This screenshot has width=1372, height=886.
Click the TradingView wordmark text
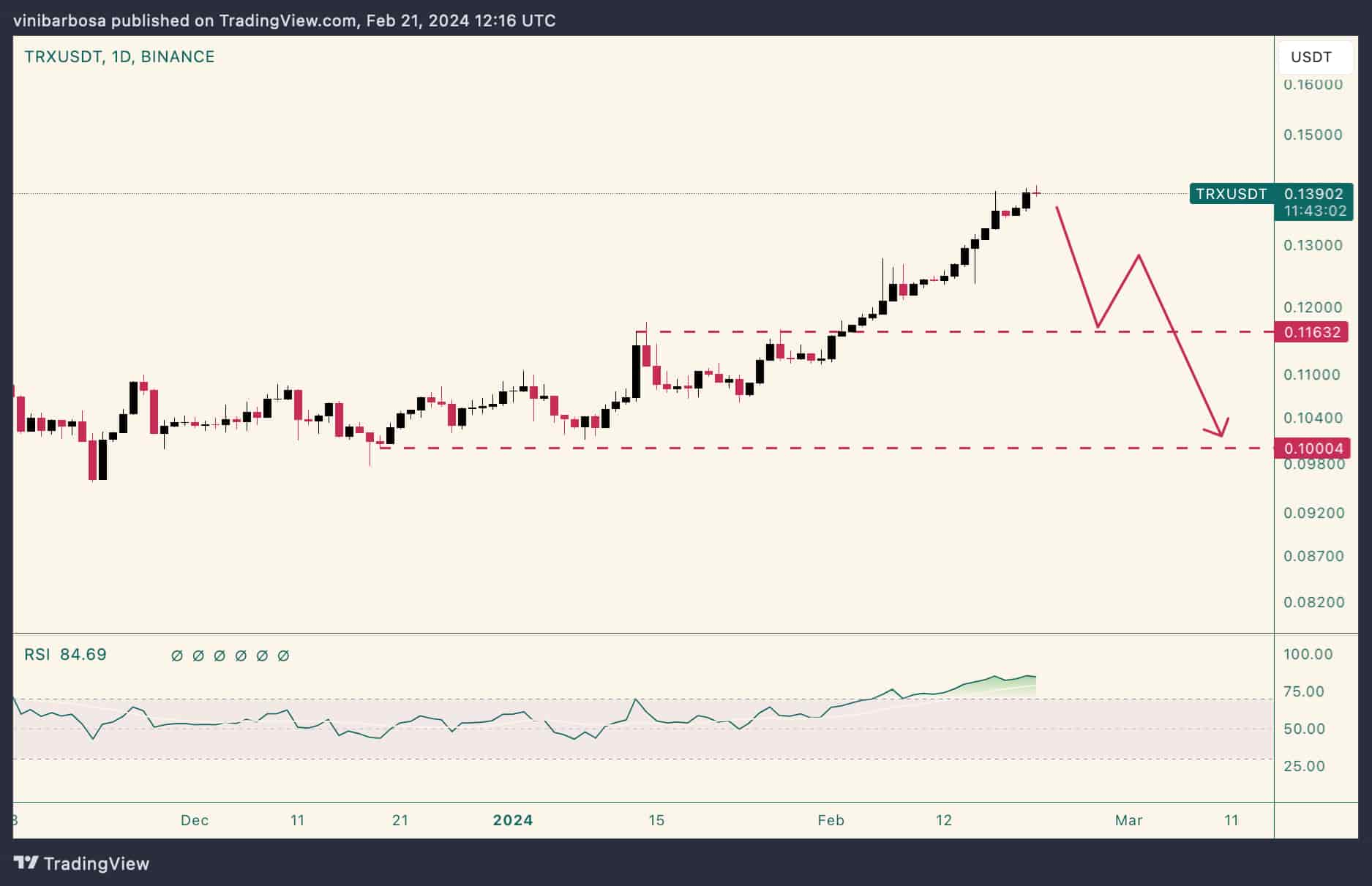[97, 864]
